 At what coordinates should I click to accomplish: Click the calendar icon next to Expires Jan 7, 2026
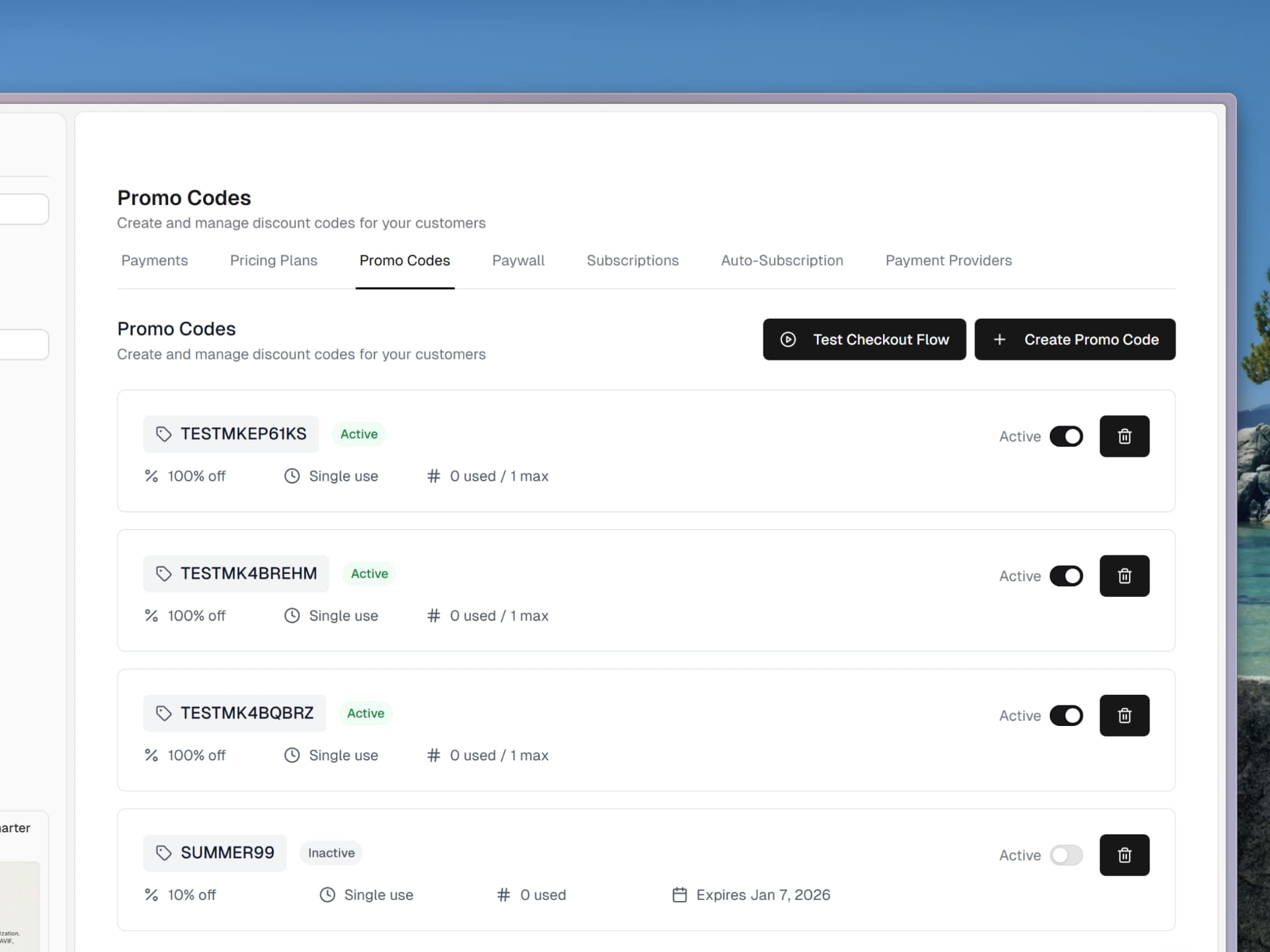pyautogui.click(x=680, y=895)
